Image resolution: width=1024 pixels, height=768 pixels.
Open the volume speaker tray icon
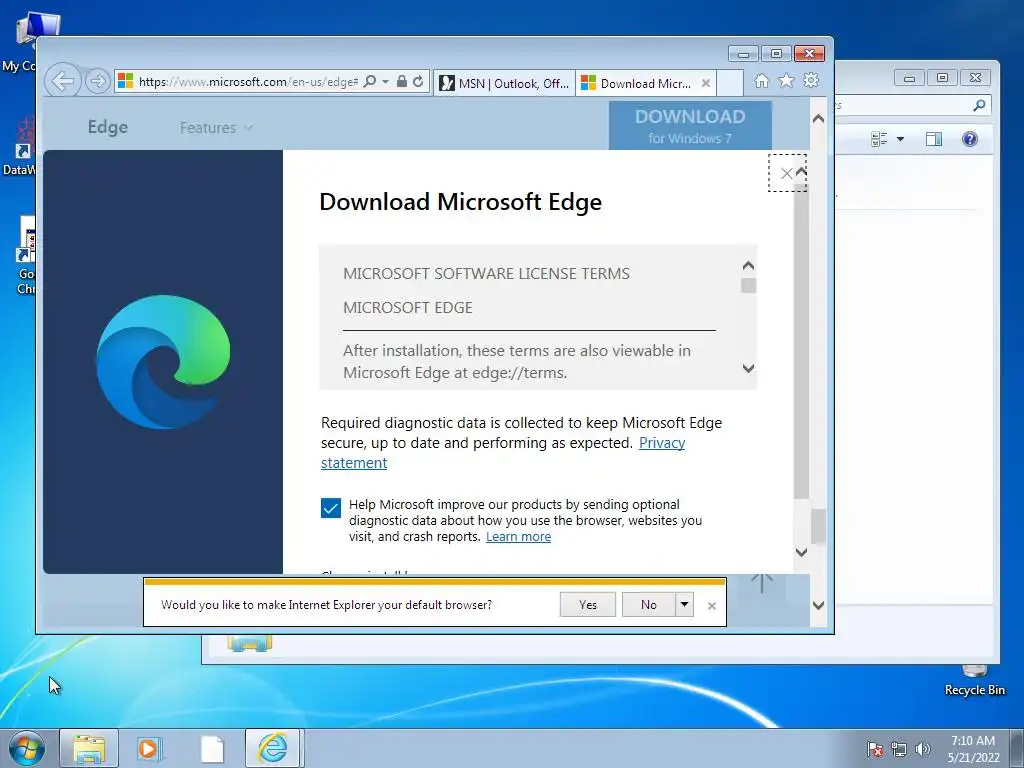(x=923, y=749)
